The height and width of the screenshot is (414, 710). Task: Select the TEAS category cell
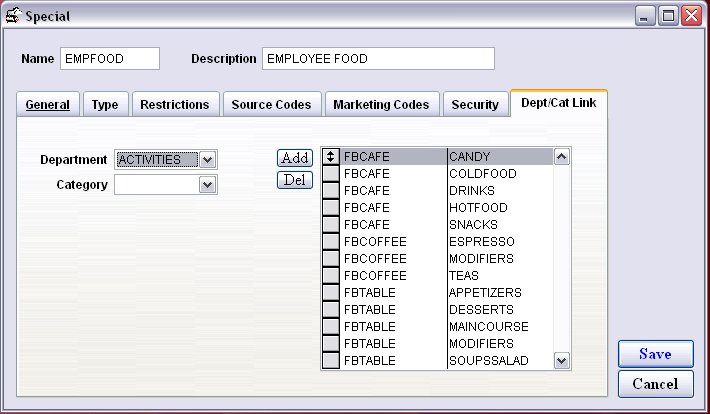(x=500, y=276)
